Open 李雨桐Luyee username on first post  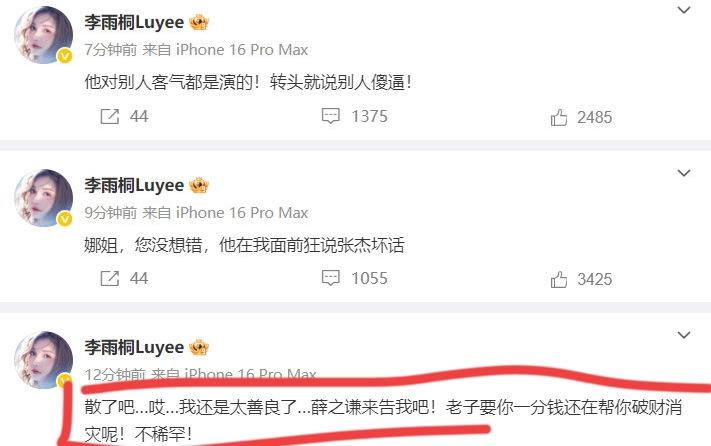tap(134, 22)
